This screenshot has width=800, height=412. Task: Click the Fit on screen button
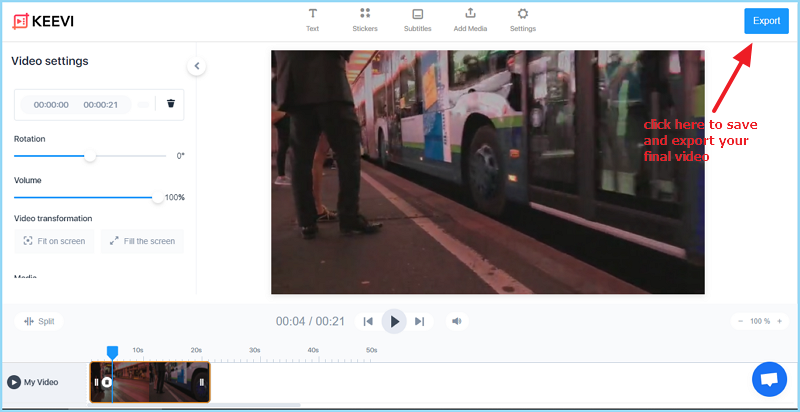coord(54,241)
